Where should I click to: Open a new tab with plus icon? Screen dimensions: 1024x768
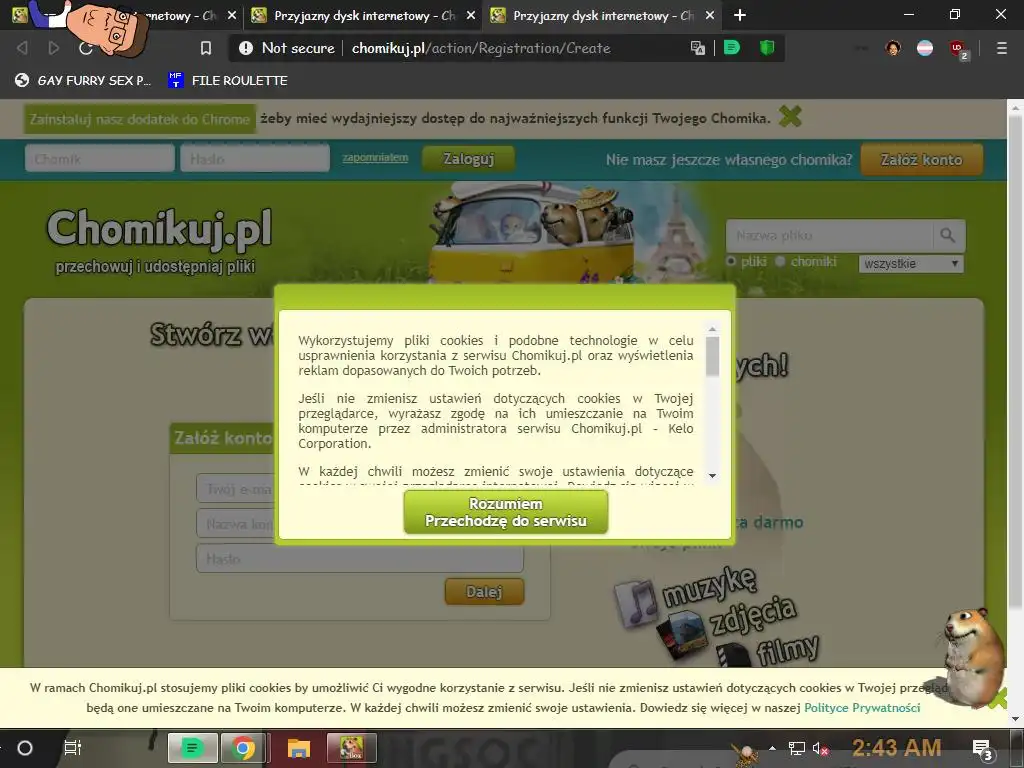pyautogui.click(x=739, y=15)
